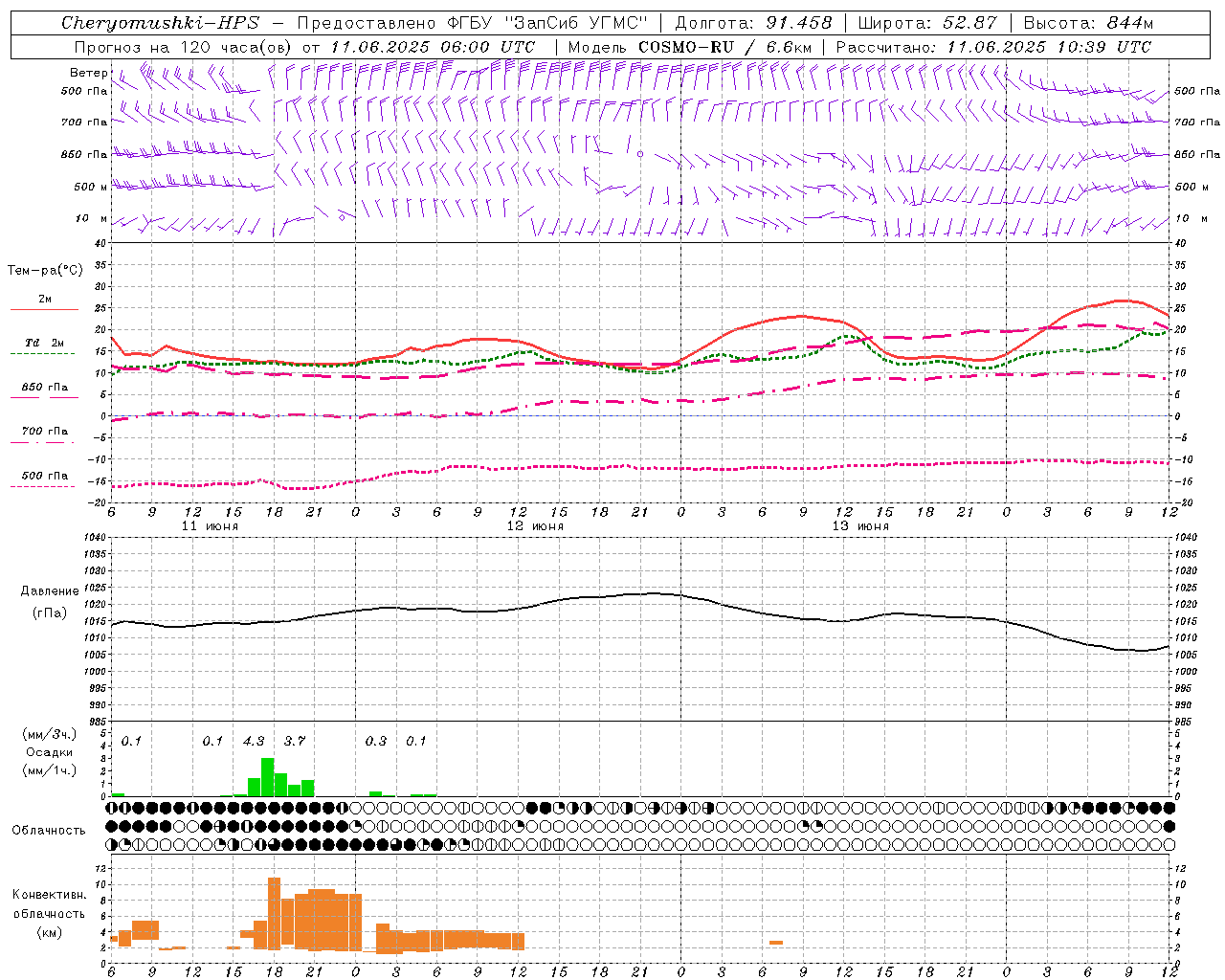Viewport: 1225px width, 980px height.
Task: Click the 'Конвективн.' convective cloud label
Action: [x=49, y=895]
